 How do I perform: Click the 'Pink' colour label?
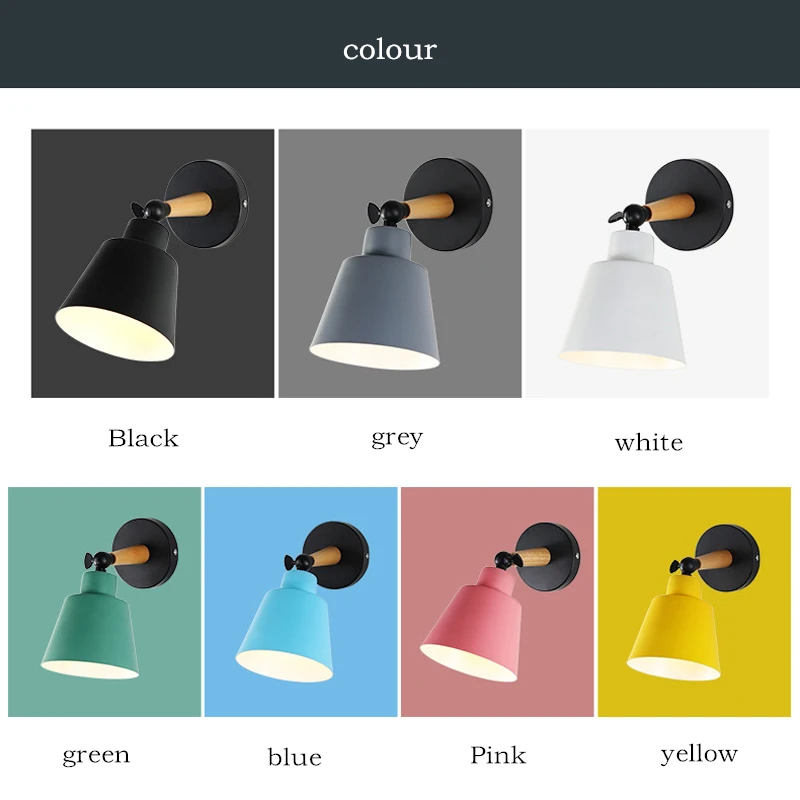(498, 755)
